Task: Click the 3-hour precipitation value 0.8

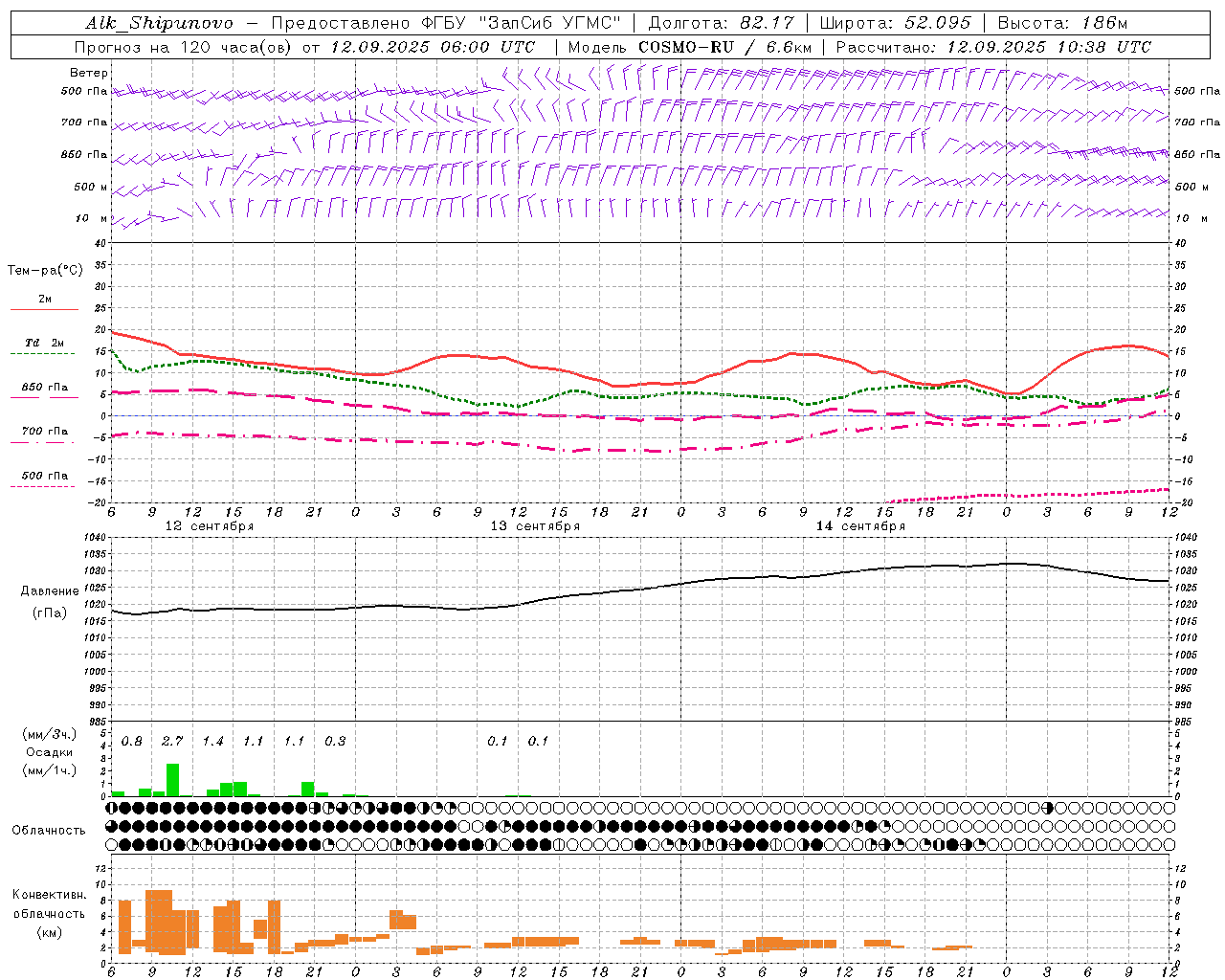Action: [x=132, y=742]
